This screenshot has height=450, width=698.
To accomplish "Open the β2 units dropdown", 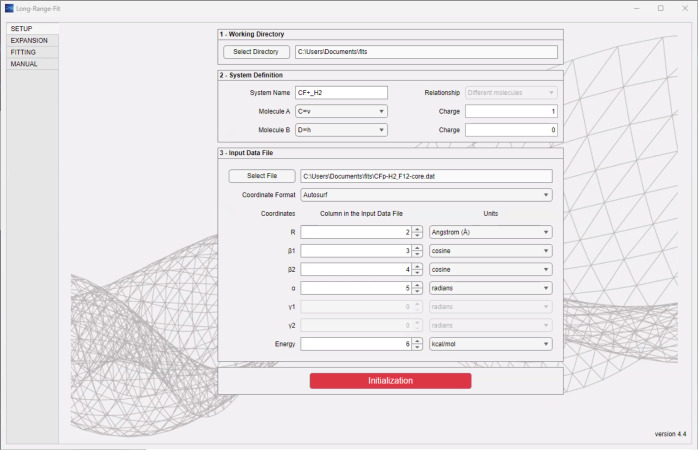I will 491,269.
